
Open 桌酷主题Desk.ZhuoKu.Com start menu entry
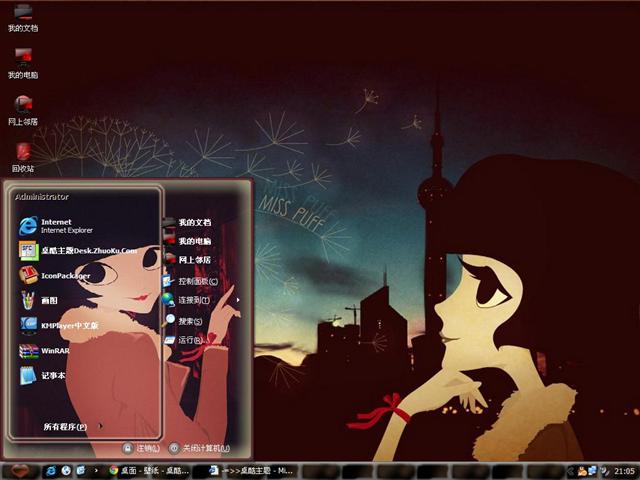pyautogui.click(x=78, y=251)
